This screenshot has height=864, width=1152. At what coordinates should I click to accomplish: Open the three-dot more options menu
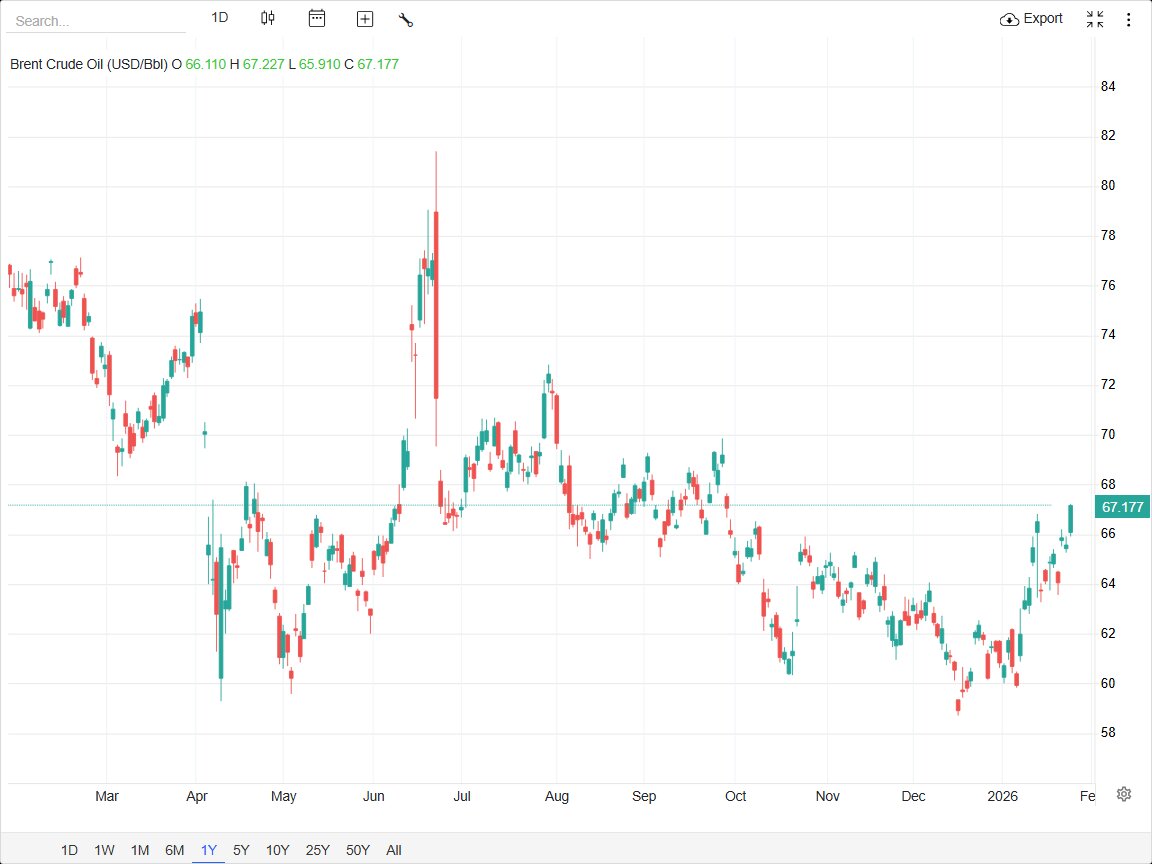[1129, 19]
